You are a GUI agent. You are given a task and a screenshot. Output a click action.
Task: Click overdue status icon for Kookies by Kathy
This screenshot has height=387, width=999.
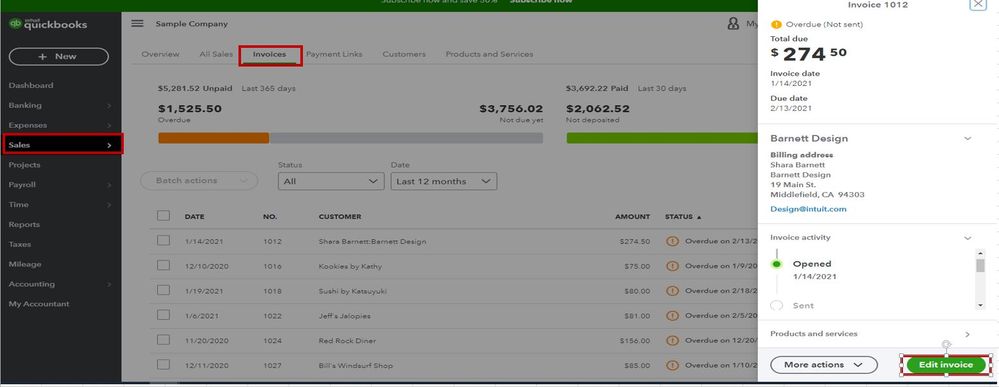tap(672, 267)
